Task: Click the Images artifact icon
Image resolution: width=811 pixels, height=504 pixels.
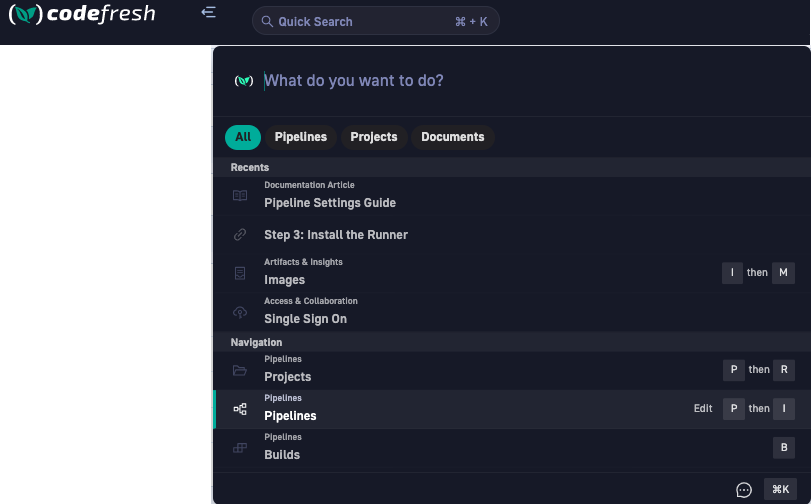Action: click(x=240, y=273)
